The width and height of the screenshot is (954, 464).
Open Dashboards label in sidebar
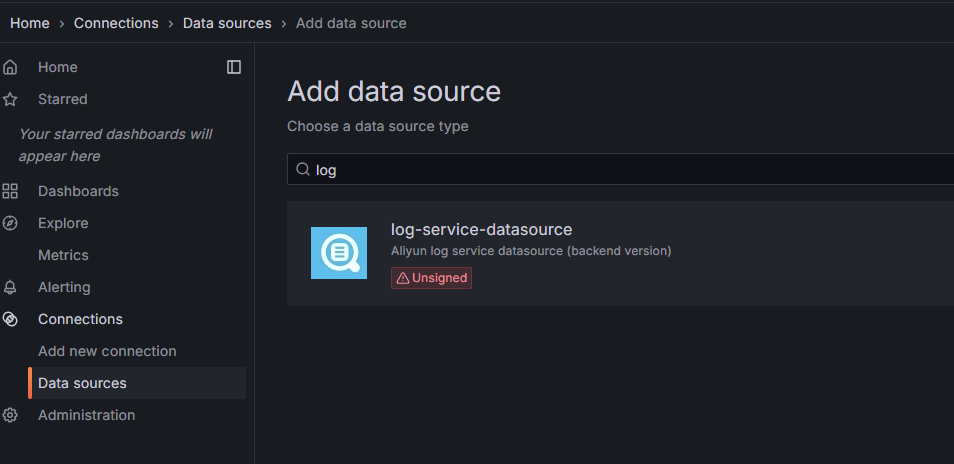click(78, 191)
